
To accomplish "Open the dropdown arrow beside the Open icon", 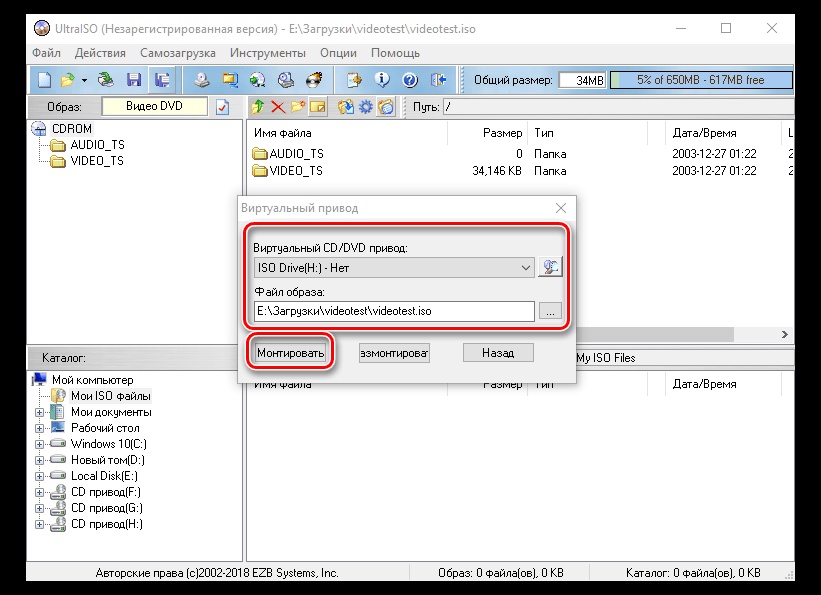I will (84, 81).
